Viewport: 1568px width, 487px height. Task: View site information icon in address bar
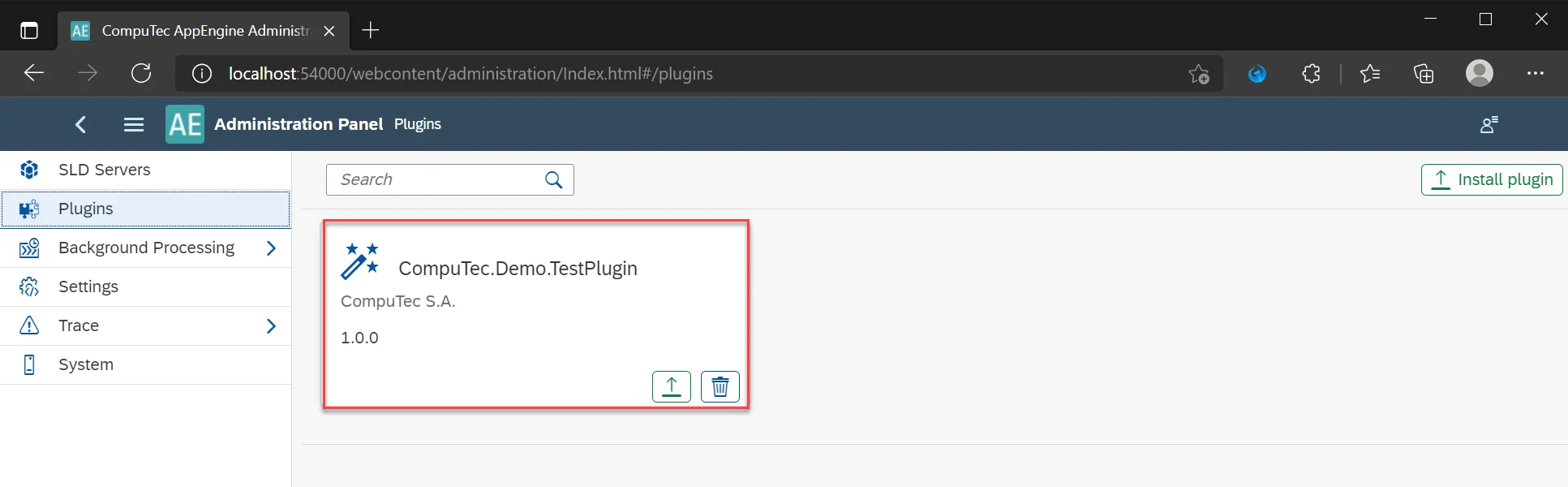(202, 74)
